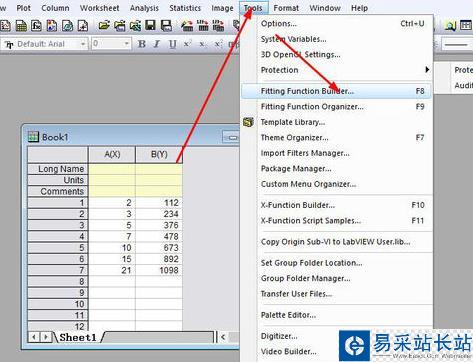Click Book1 horizontal scrollbar left arrow
Screen dimensions: 473x362
point(223,337)
